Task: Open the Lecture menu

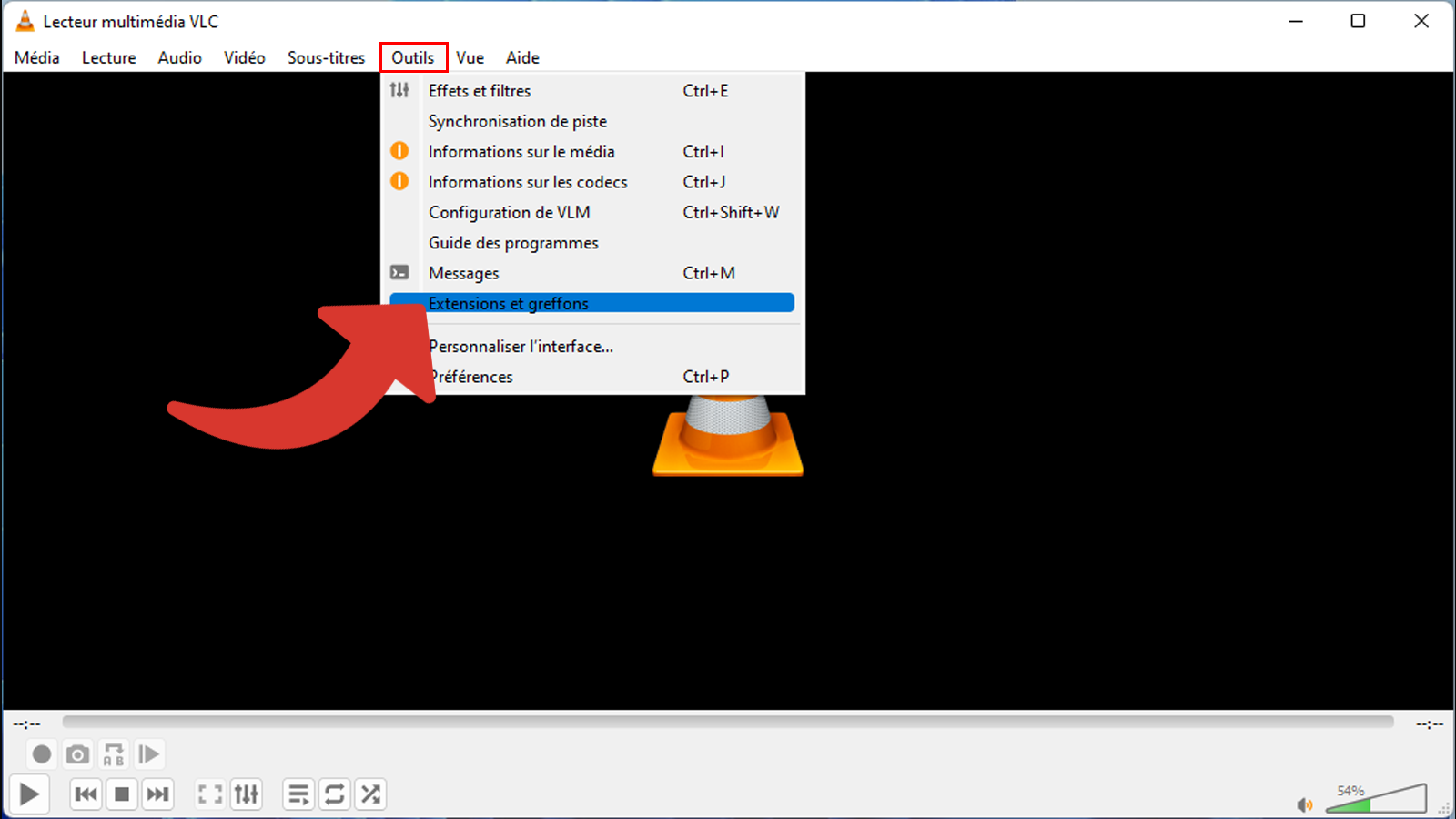Action: click(x=109, y=57)
